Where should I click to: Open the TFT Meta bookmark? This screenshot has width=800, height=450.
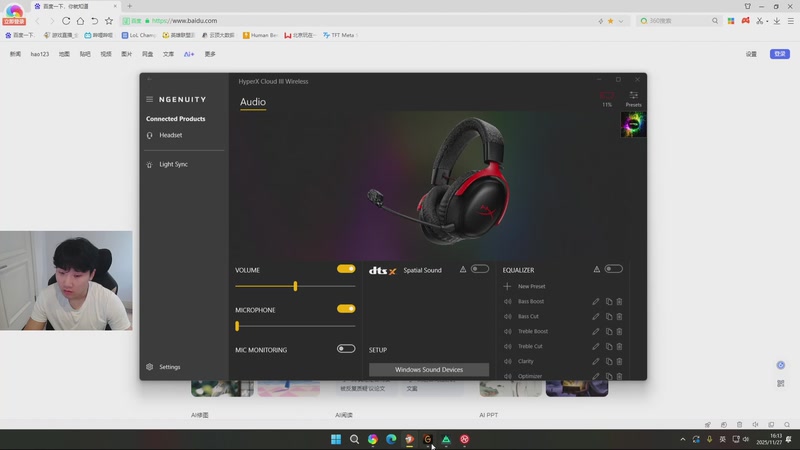(x=339, y=35)
